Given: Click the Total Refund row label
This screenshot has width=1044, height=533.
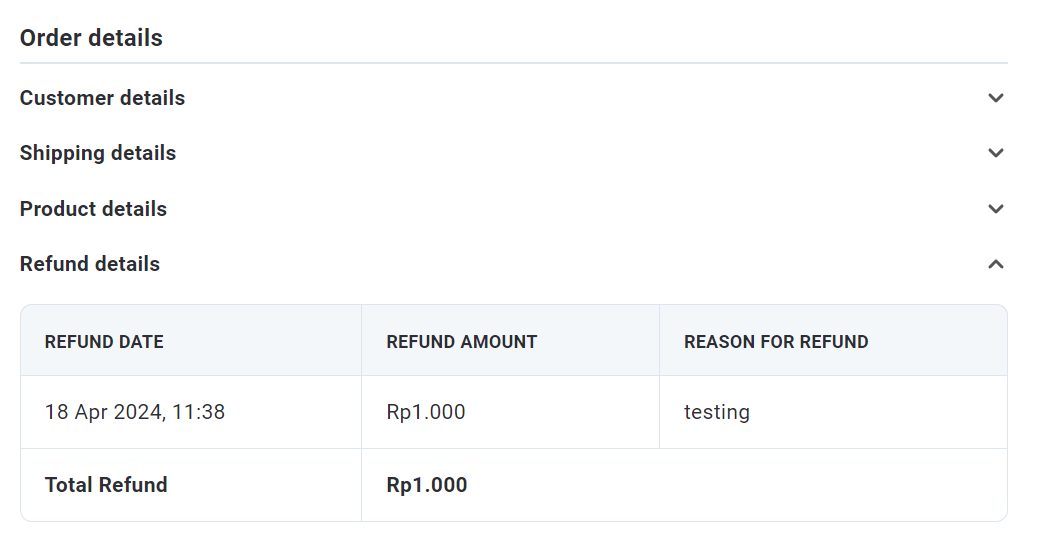Looking at the screenshot, I should pyautogui.click(x=106, y=485).
